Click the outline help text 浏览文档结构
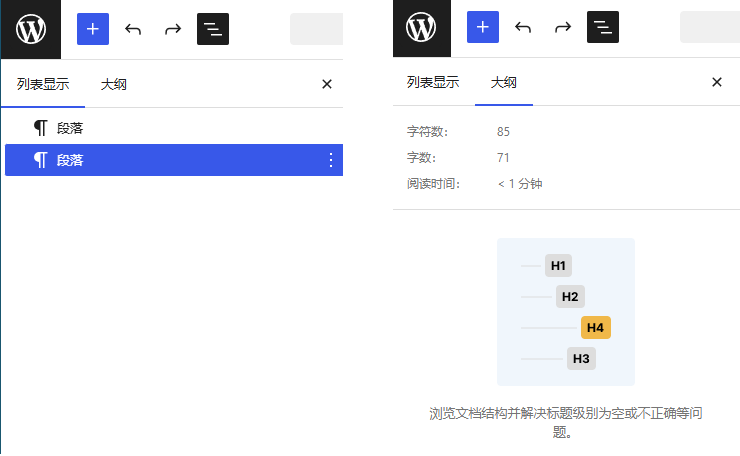740x456 pixels. point(566,422)
